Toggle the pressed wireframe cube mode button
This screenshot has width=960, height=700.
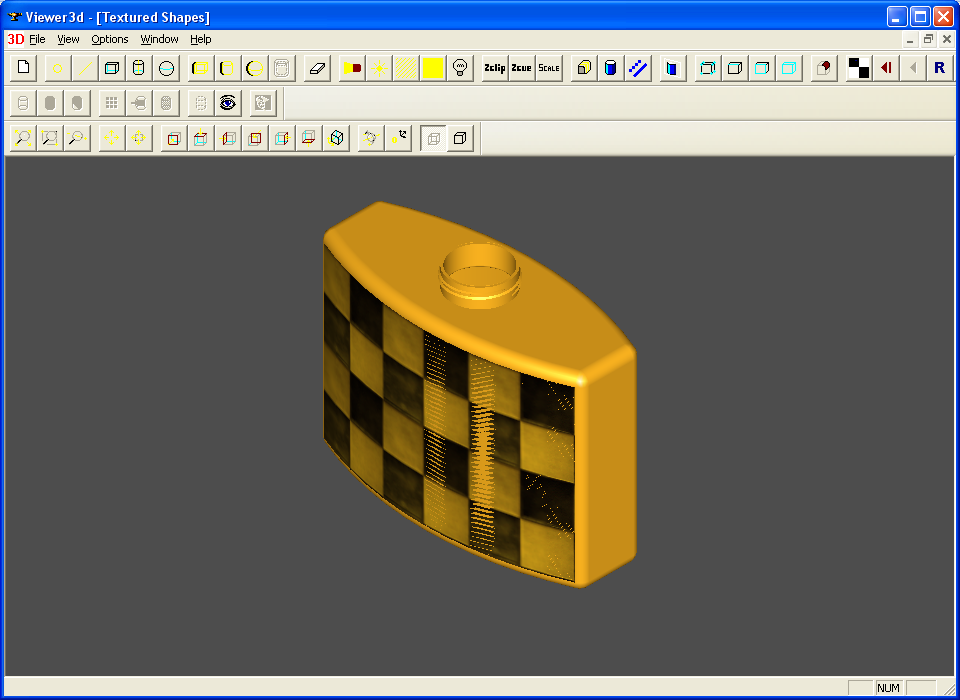(x=433, y=138)
